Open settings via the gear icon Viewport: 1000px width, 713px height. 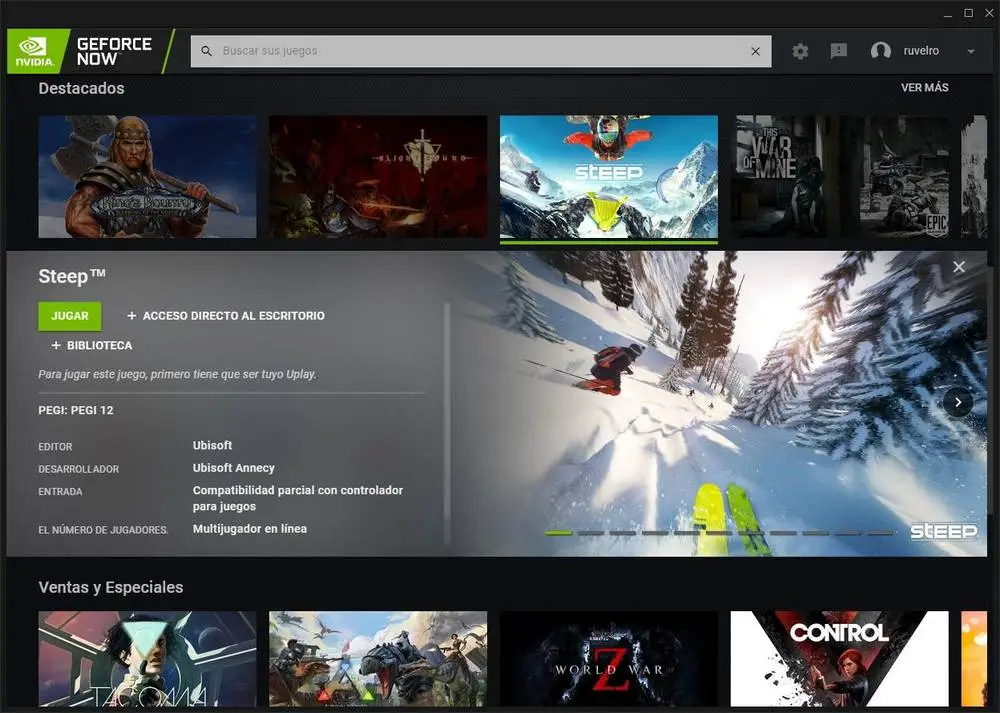pyautogui.click(x=800, y=51)
